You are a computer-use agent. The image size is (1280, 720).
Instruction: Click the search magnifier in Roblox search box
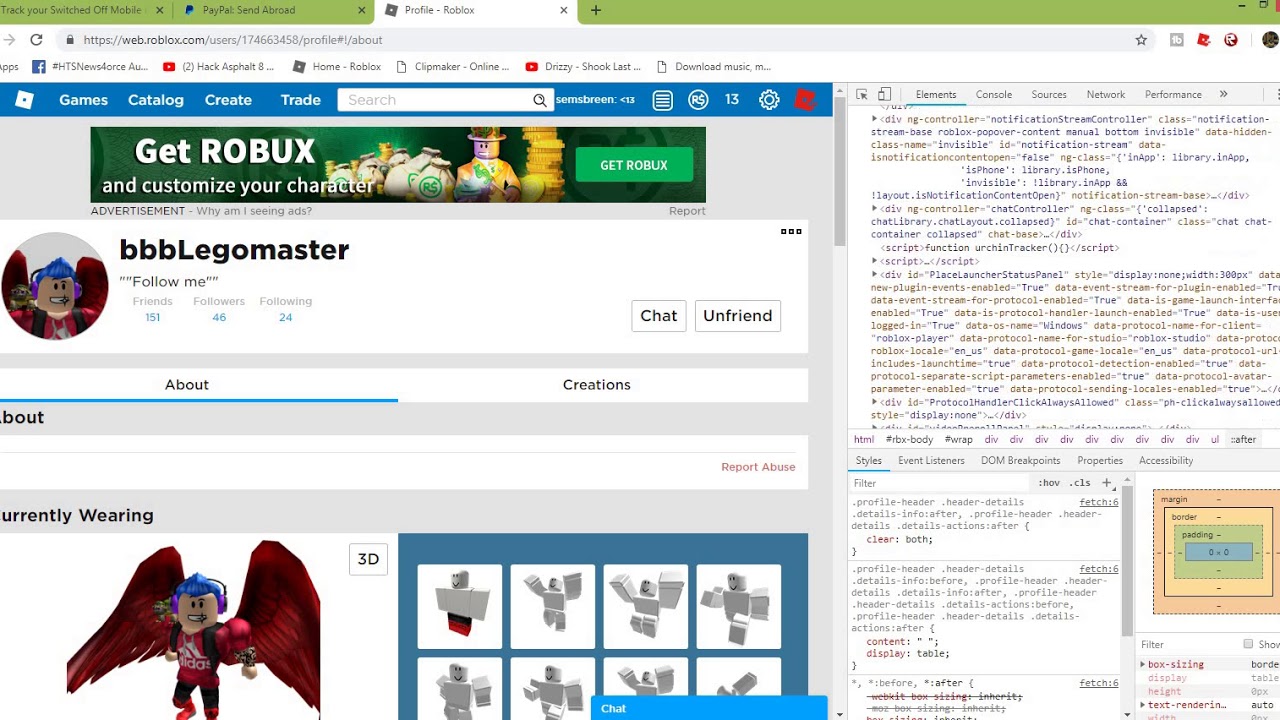coord(540,100)
